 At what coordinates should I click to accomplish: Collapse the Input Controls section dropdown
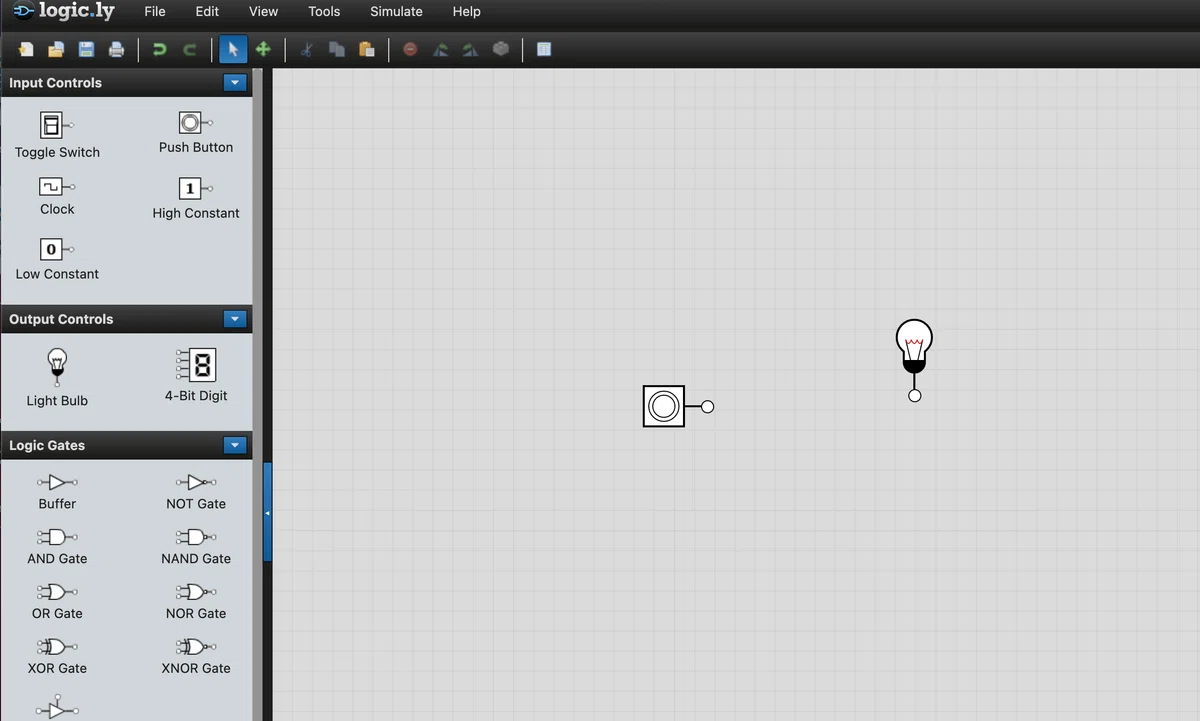235,83
